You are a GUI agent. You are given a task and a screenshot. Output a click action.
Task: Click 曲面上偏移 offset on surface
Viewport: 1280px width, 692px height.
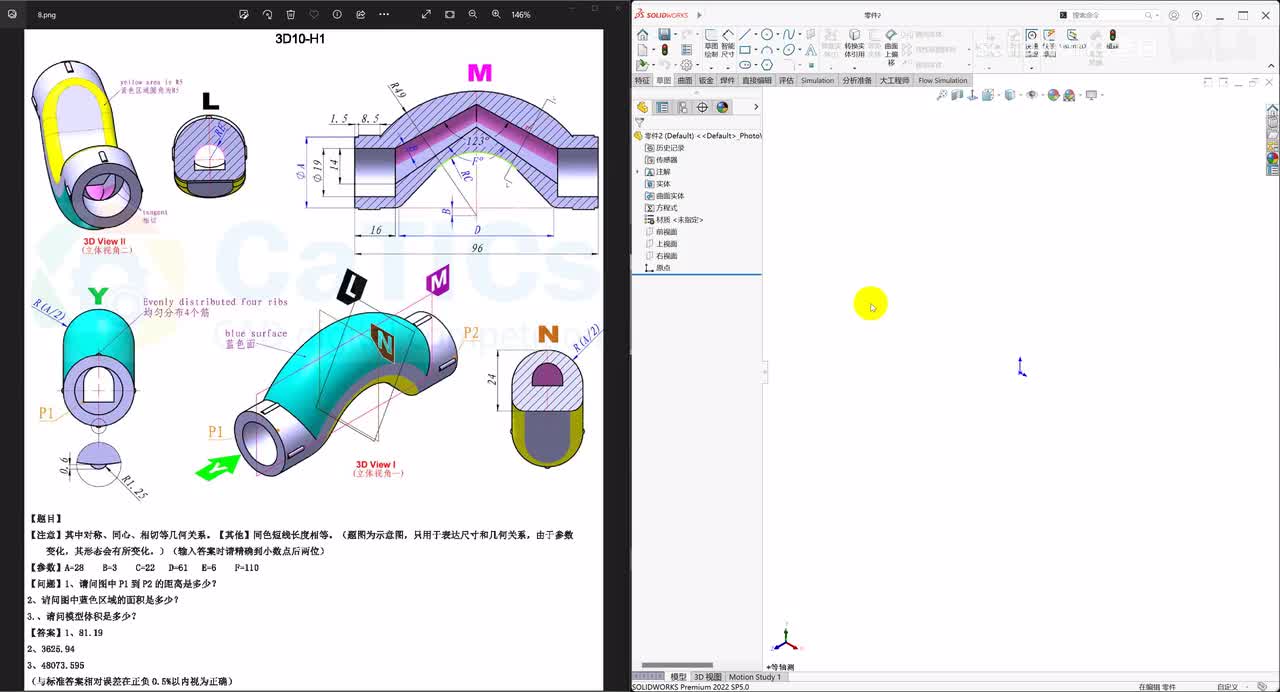891,47
